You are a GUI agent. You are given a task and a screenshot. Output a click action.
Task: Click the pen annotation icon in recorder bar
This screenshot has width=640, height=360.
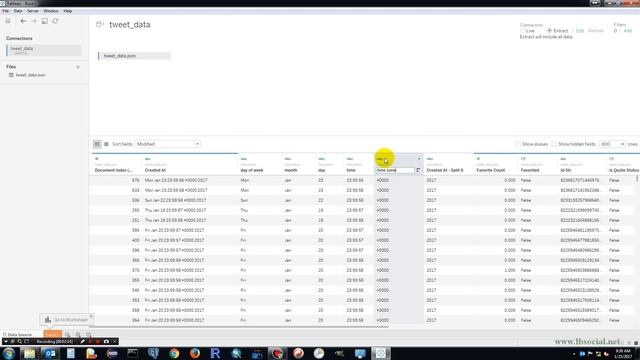pyautogui.click(x=82, y=341)
